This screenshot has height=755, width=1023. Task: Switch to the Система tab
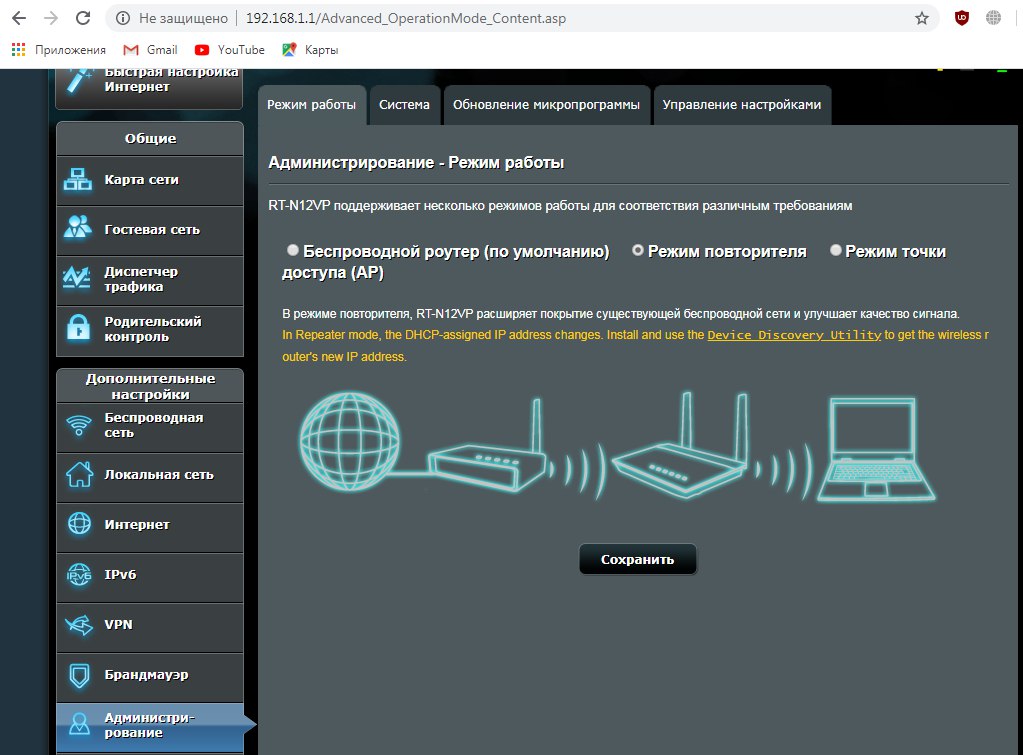(405, 105)
